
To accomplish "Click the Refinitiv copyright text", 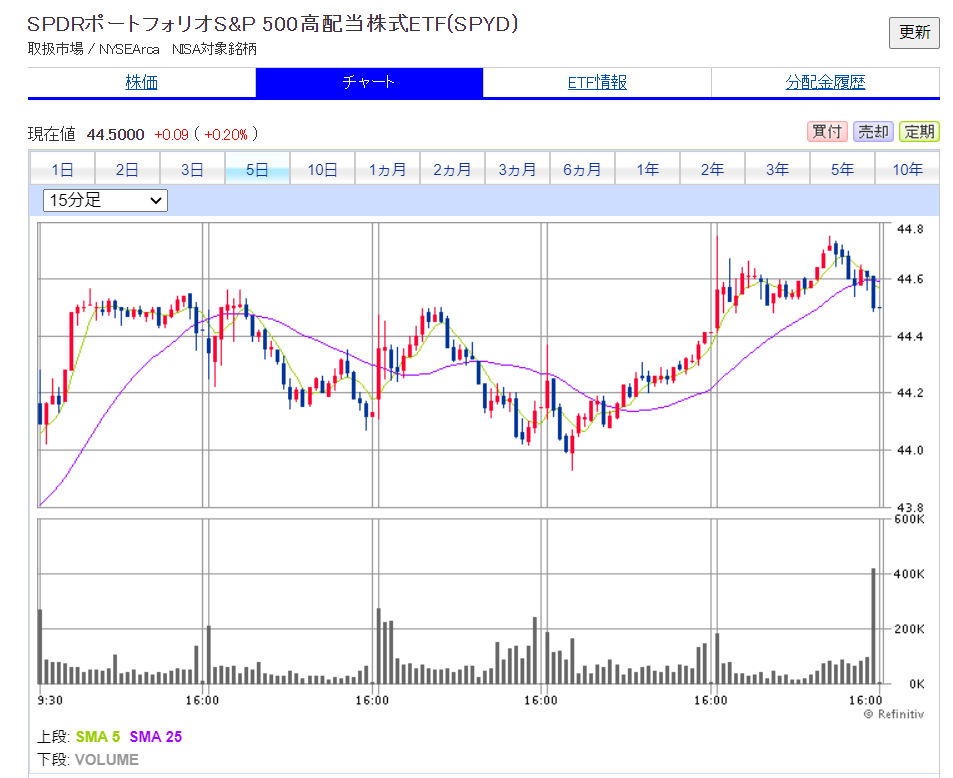I will pyautogui.click(x=894, y=714).
